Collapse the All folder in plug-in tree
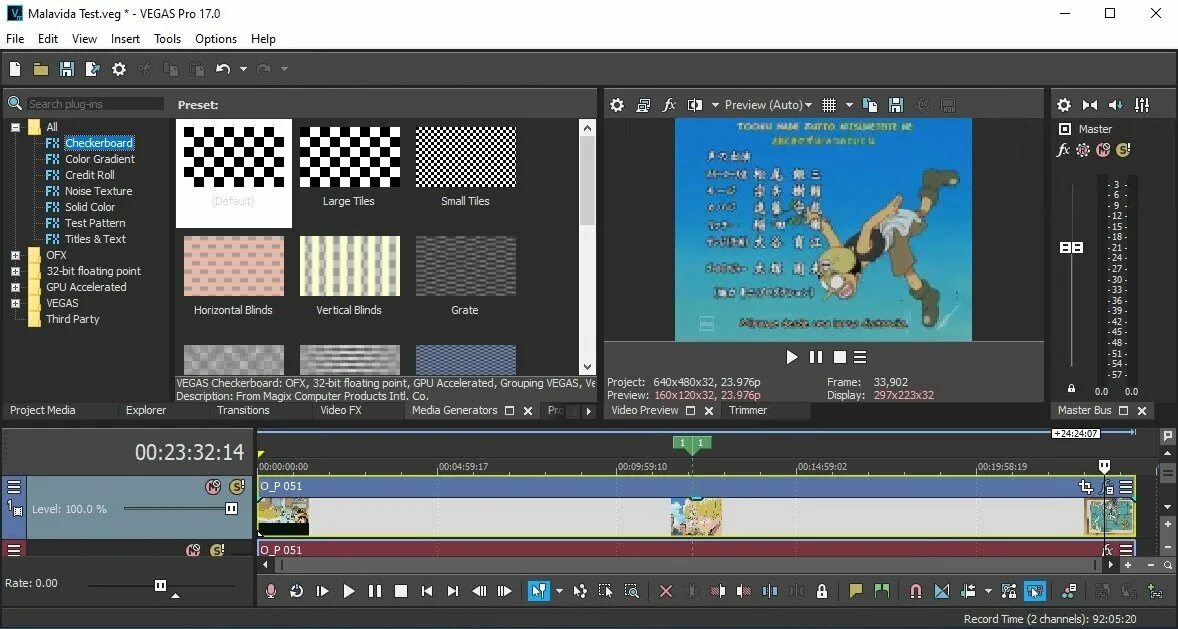This screenshot has width=1178, height=629. (x=15, y=127)
